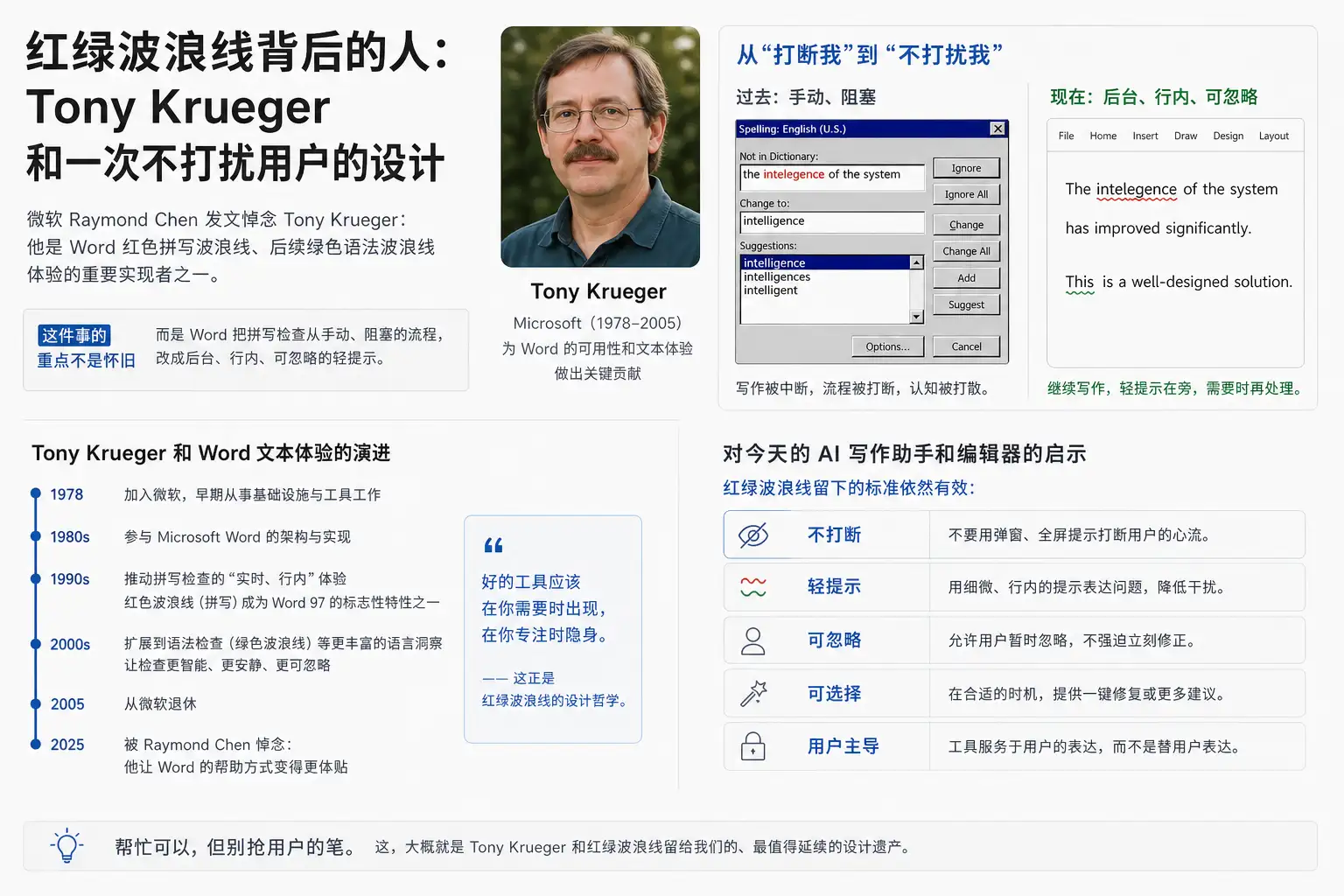Click the 2005 timeline marker

coord(36,703)
